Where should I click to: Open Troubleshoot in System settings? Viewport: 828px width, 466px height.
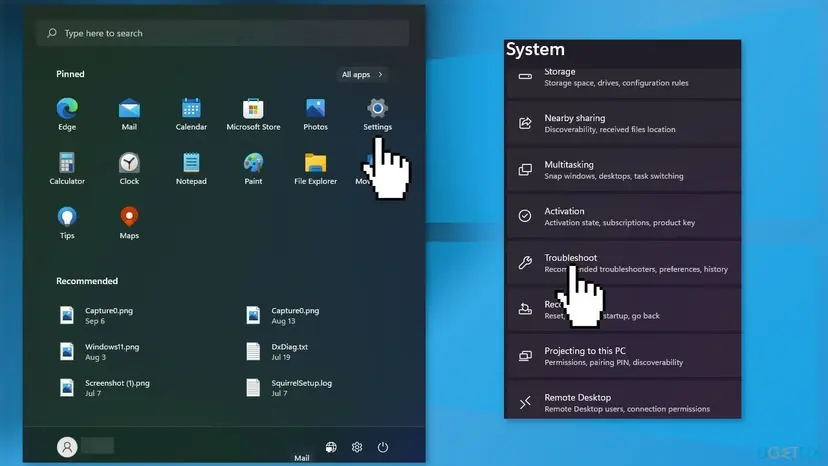(x=623, y=263)
